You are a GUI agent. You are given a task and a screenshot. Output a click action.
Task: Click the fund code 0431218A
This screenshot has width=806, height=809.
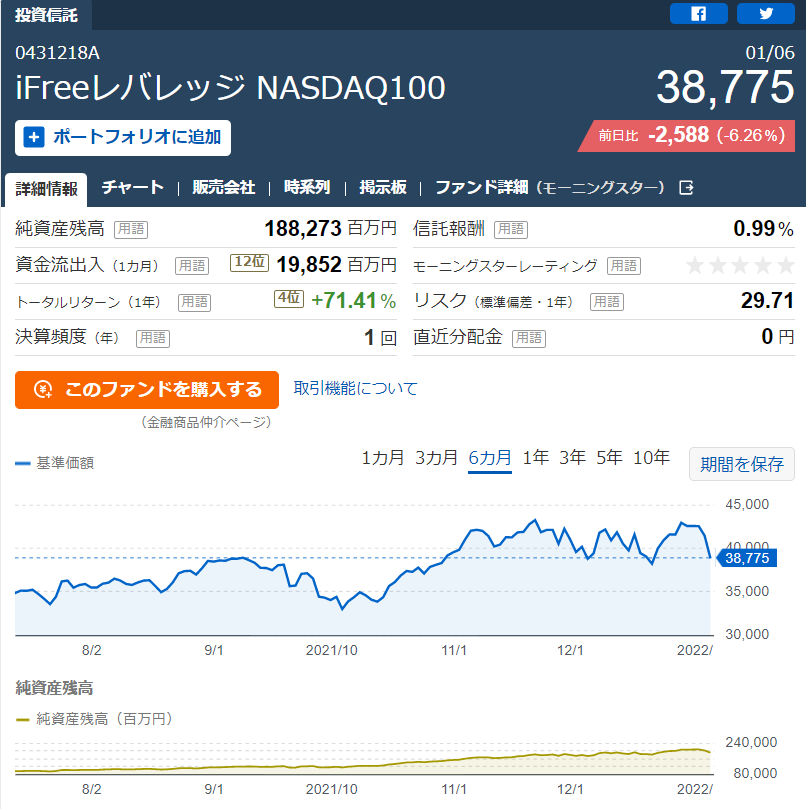57,53
